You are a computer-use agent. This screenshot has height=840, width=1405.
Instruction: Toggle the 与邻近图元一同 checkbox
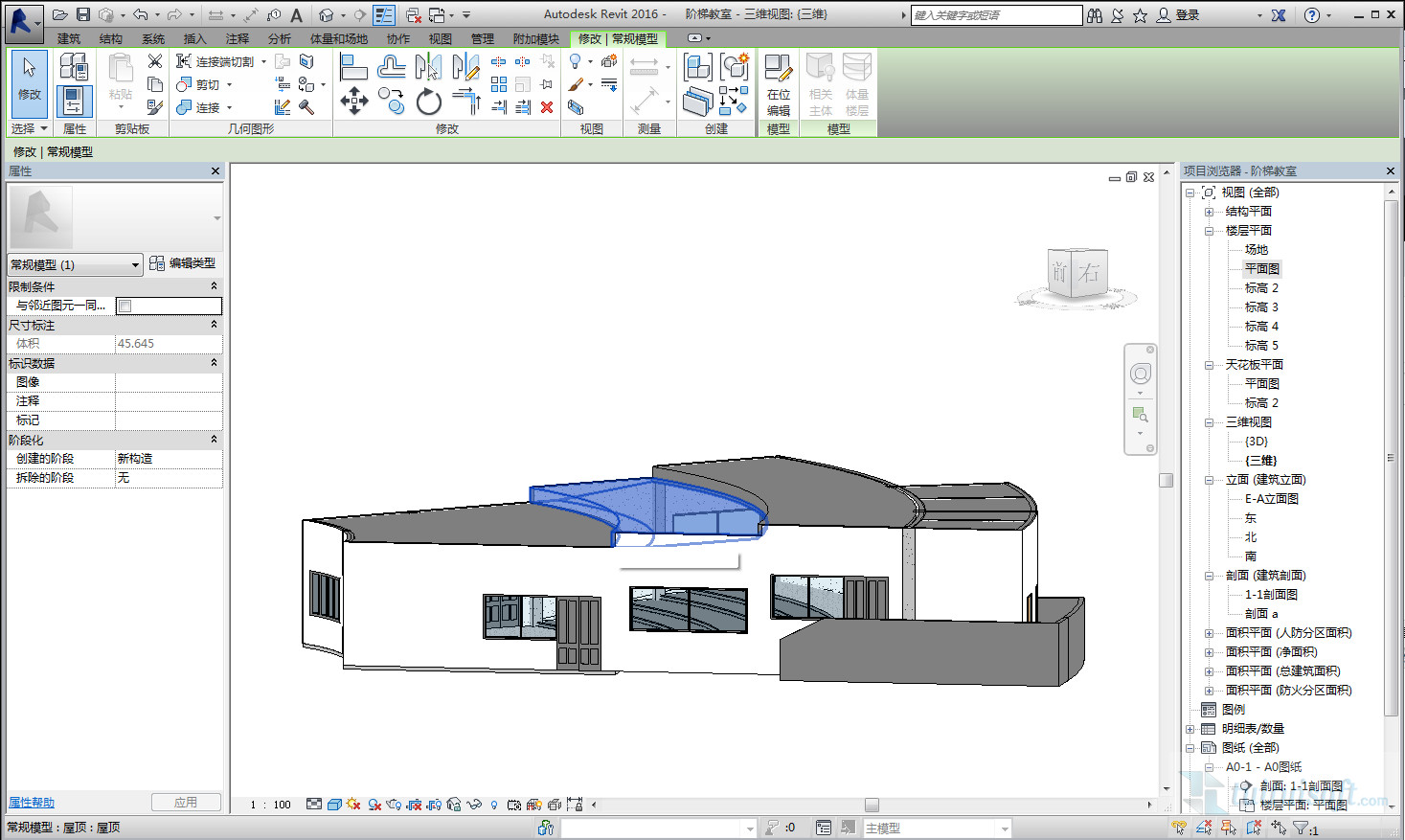125,306
